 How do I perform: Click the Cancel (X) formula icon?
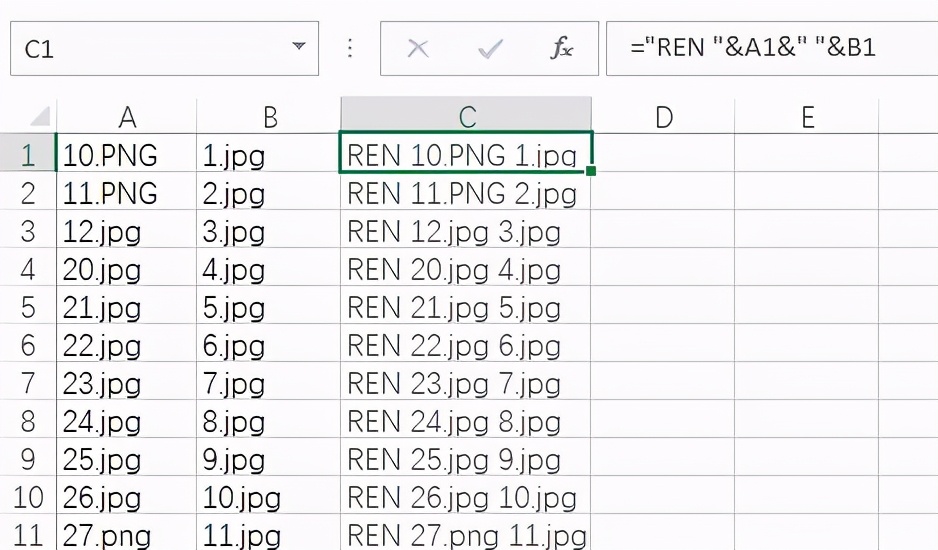click(x=418, y=48)
